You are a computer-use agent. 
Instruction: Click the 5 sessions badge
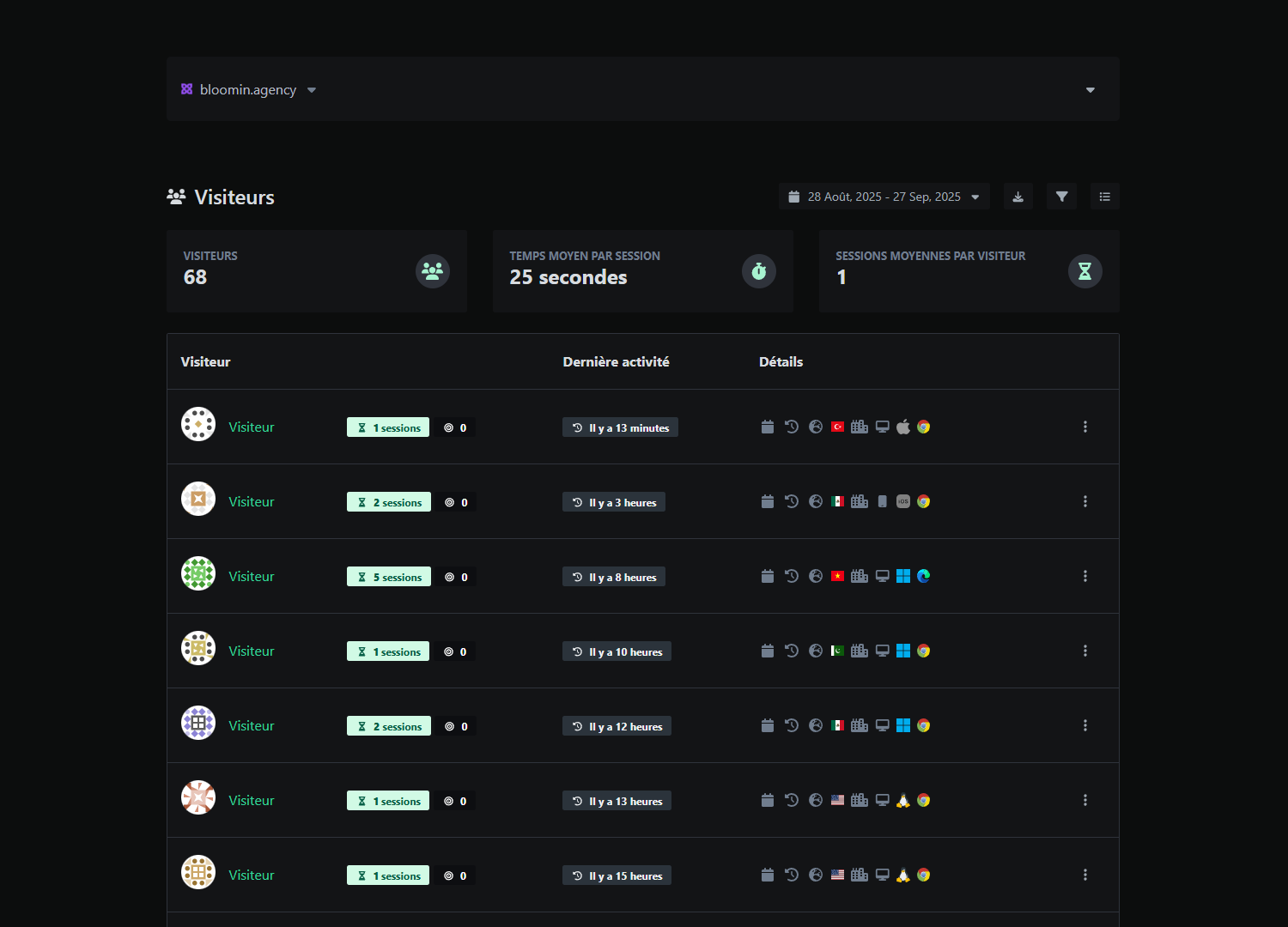389,577
